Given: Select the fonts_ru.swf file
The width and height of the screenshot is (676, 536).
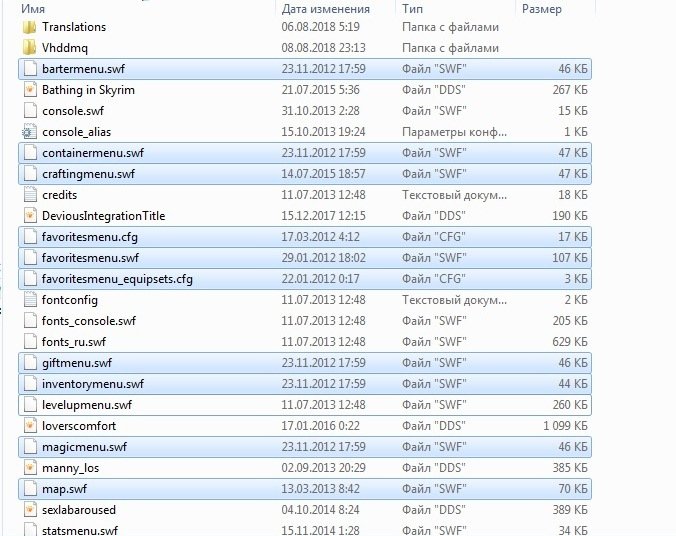Looking at the screenshot, I should (x=76, y=342).
